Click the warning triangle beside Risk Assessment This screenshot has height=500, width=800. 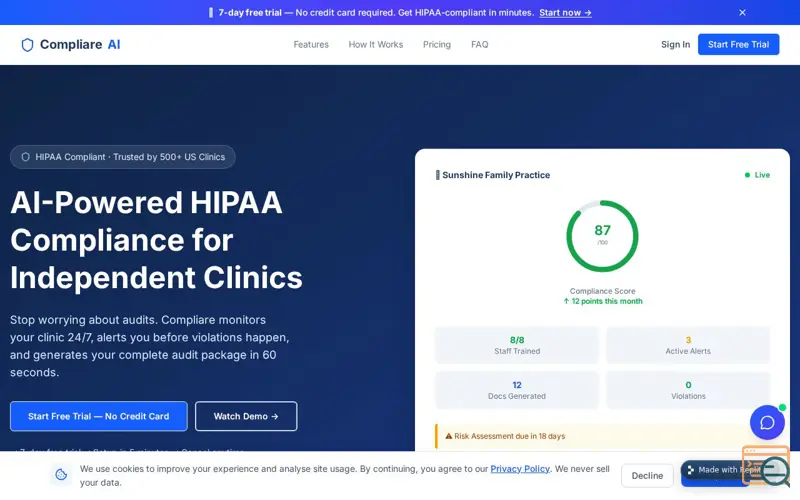(448, 436)
